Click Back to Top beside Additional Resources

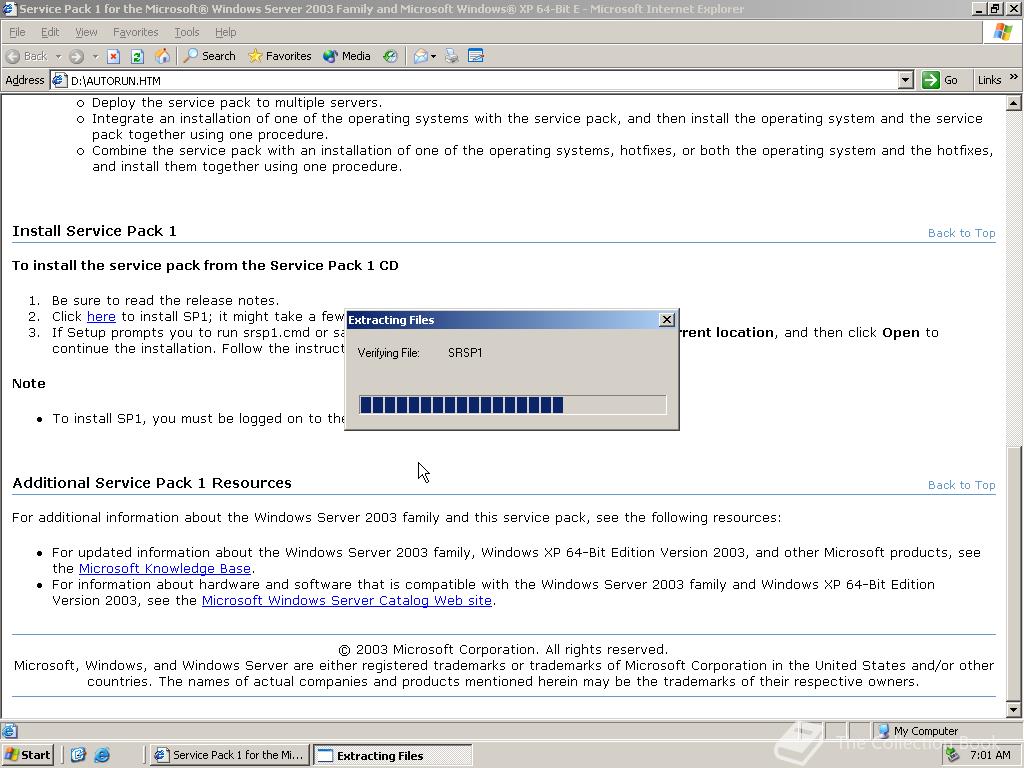(961, 485)
